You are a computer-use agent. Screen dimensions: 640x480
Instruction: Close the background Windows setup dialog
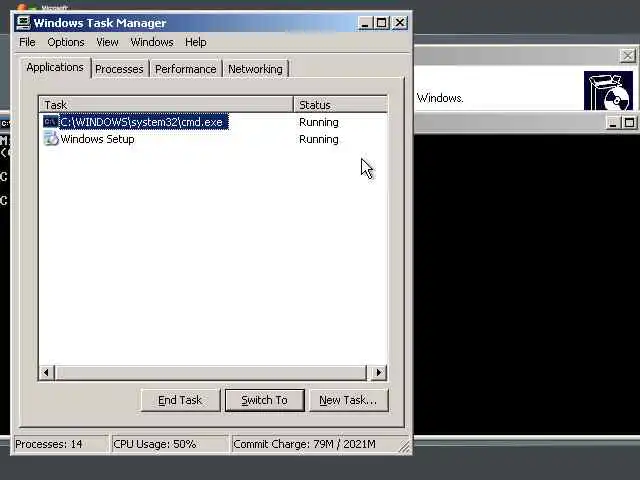click(x=628, y=56)
